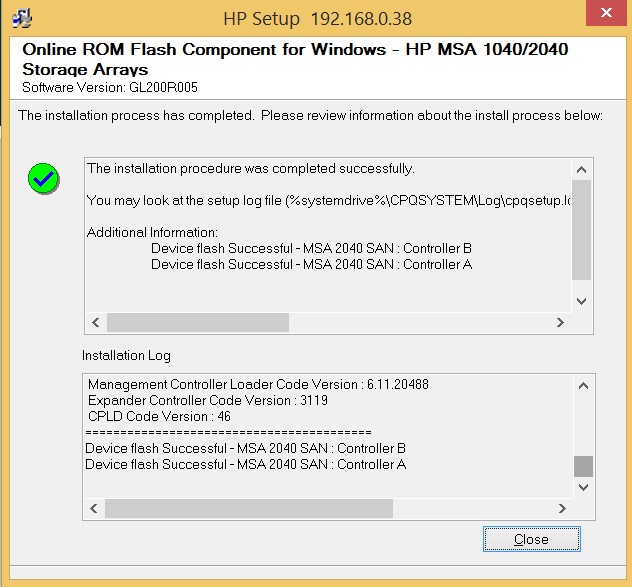632x587 pixels.
Task: Click Controller A line in summary box
Action: pyautogui.click(x=311, y=264)
